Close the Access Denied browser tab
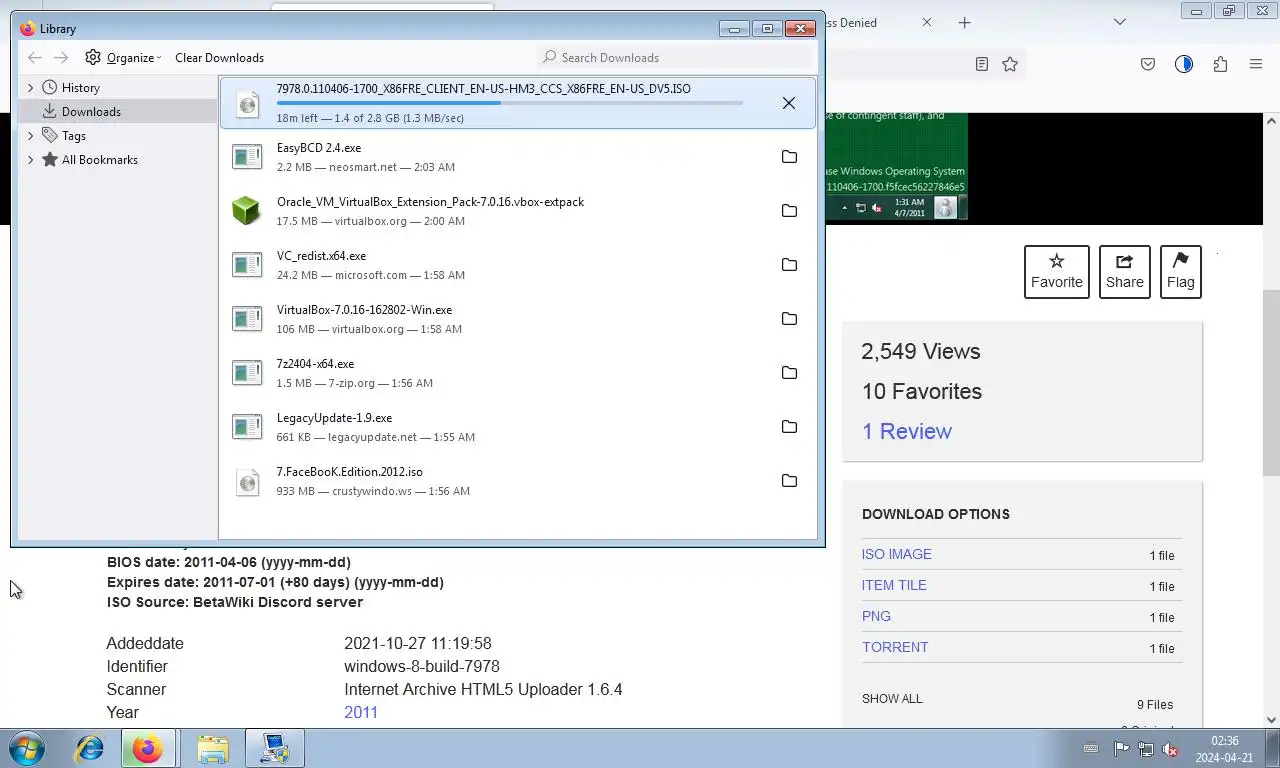Image resolution: width=1280 pixels, height=768 pixels. click(926, 22)
